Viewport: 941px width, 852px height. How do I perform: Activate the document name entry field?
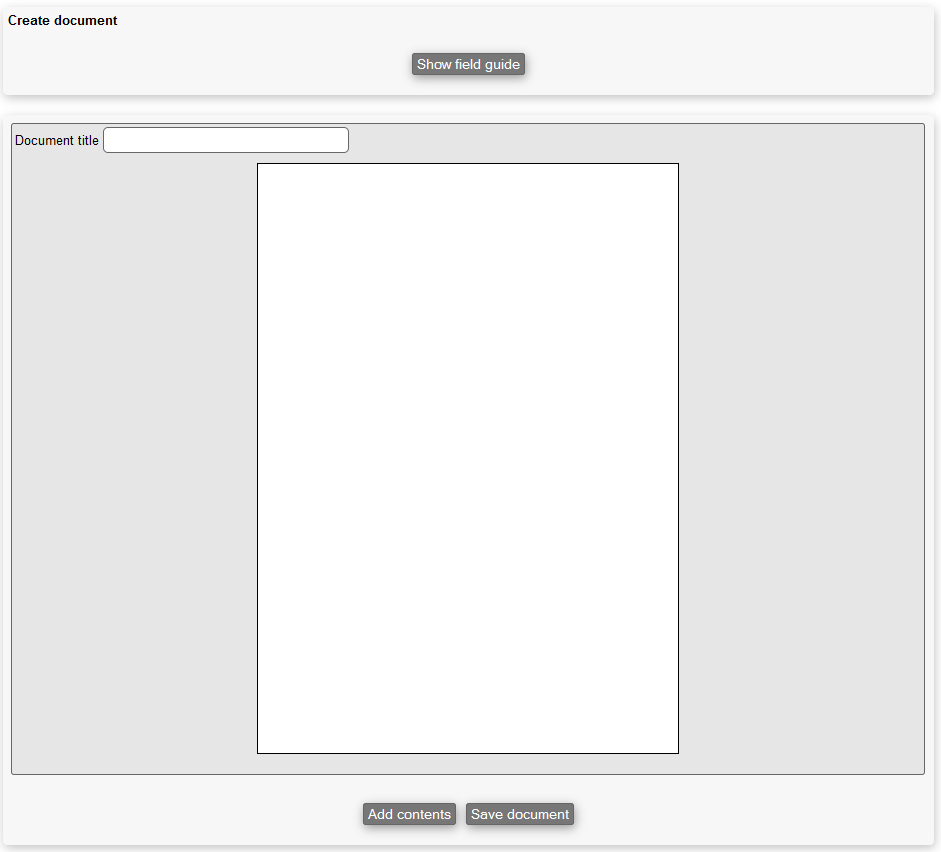coord(226,140)
